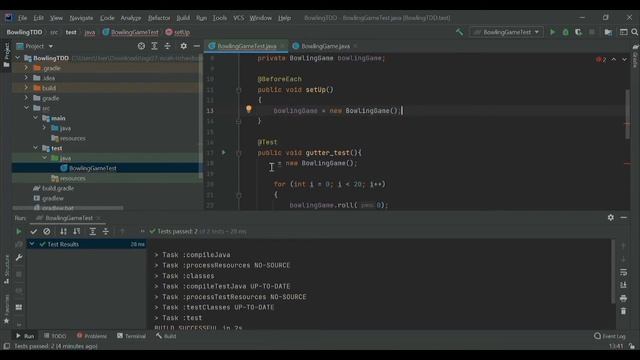
Task: Toggle show ignored tests filter
Action: [x=47, y=231]
